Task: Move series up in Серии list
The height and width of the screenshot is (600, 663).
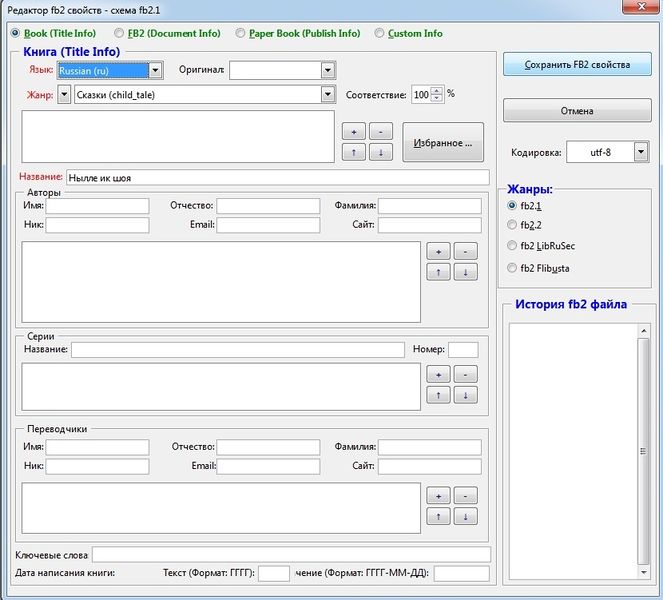Action: [x=438, y=395]
